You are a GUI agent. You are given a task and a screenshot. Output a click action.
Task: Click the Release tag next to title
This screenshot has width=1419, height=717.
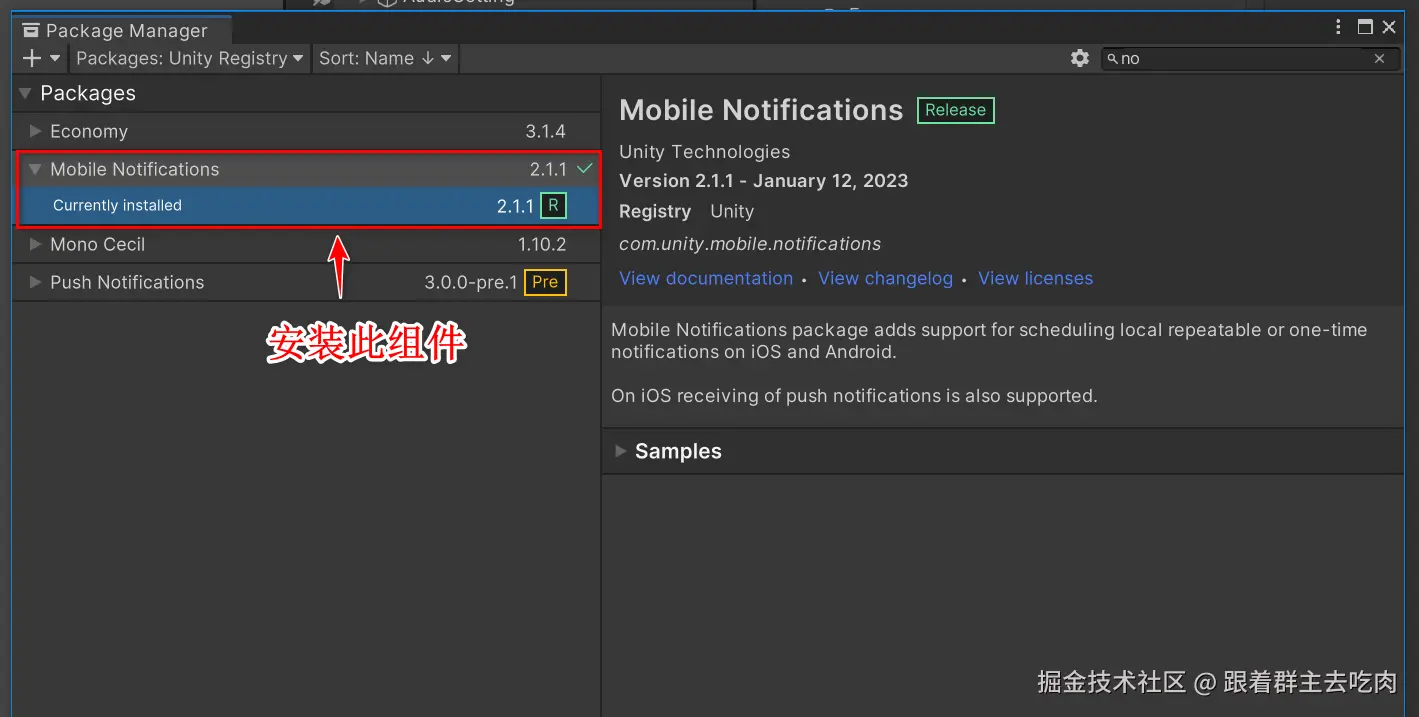[x=956, y=110]
